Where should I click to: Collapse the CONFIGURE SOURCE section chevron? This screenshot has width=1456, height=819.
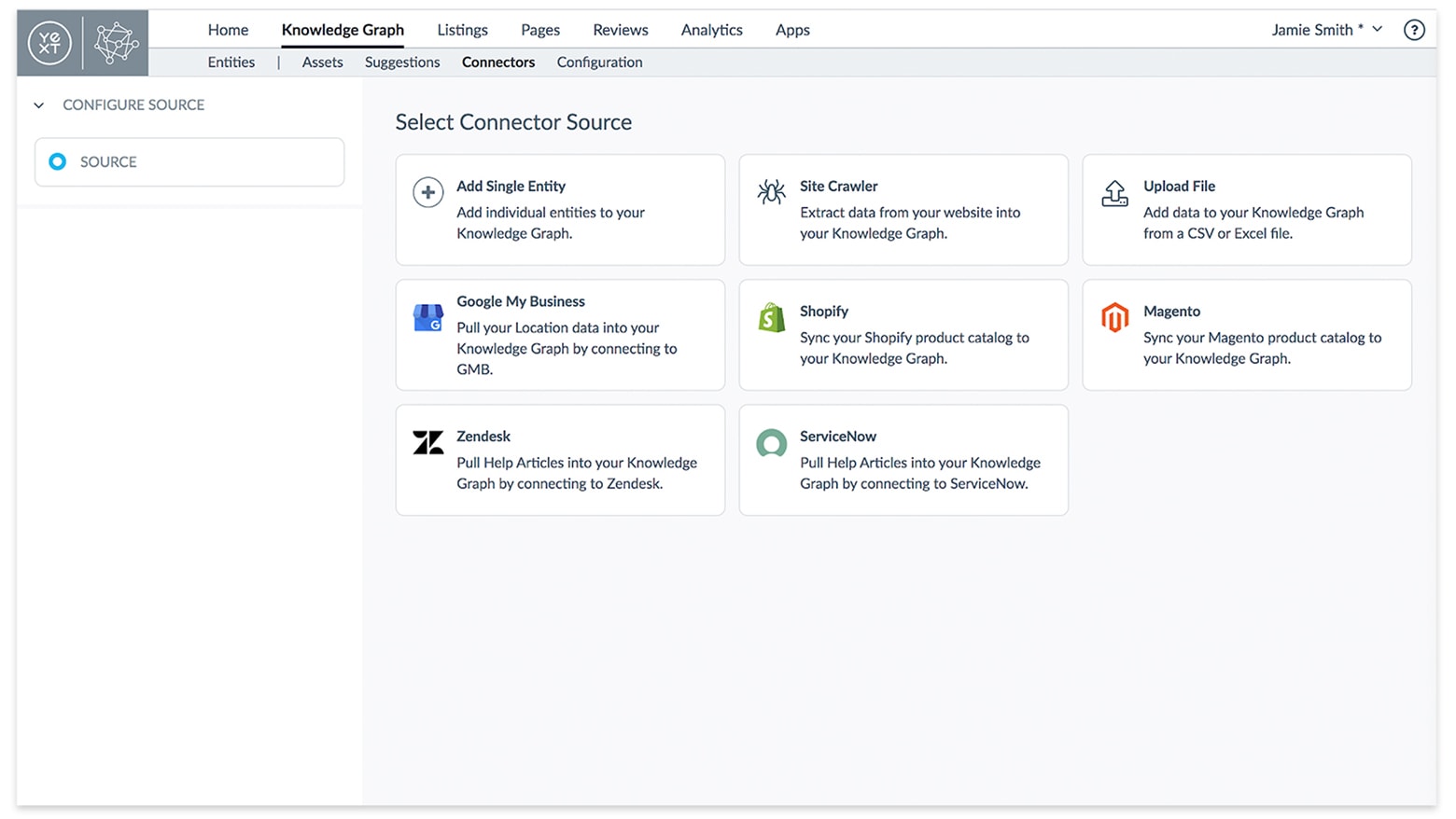[39, 105]
